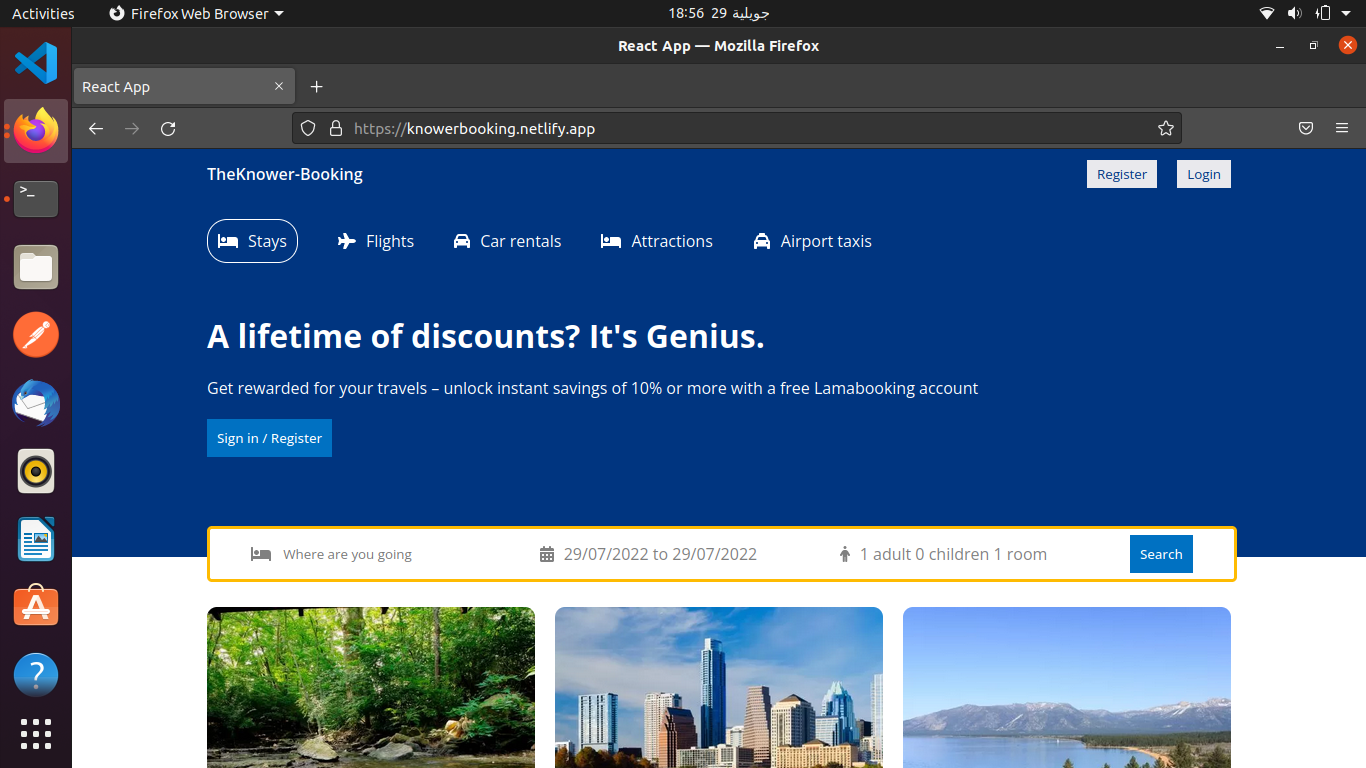Screen dimensions: 1366x768
Task: Select the Airport taxis tab
Action: (812, 241)
